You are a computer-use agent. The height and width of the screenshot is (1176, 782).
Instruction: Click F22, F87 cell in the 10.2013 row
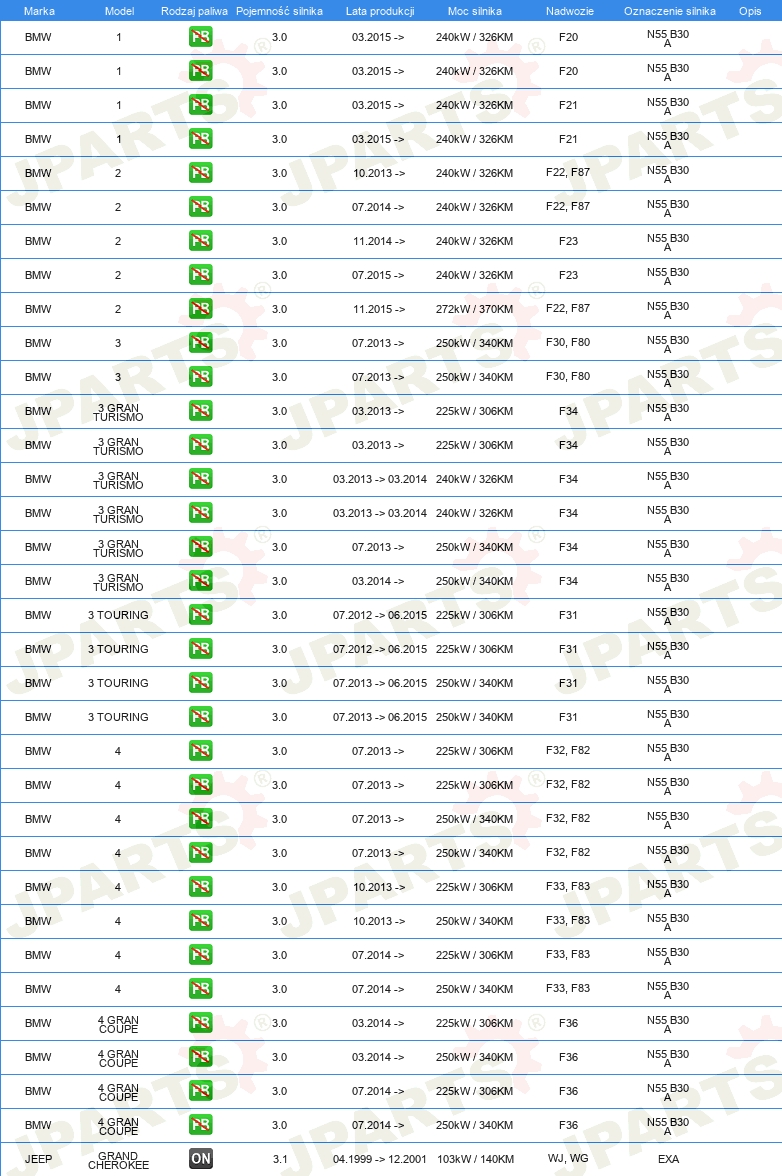(x=568, y=172)
